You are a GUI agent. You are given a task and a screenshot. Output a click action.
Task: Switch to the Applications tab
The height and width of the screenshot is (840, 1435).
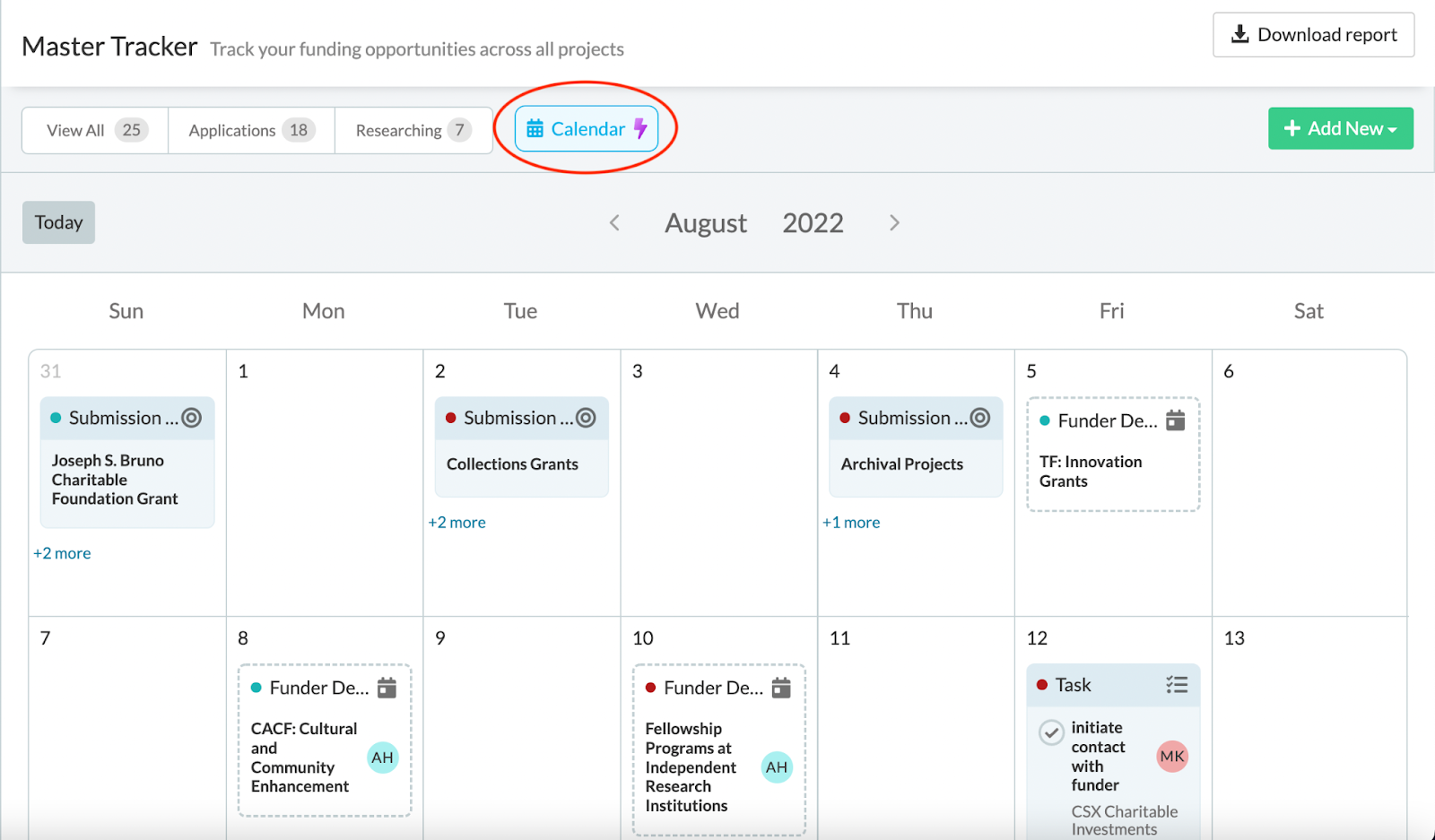251,130
